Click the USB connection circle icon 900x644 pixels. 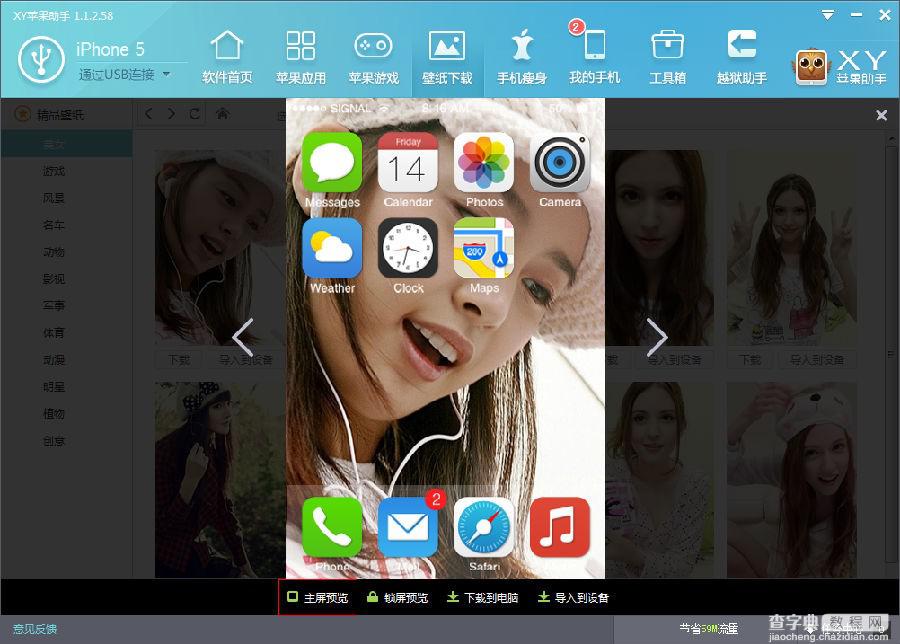click(x=41, y=59)
